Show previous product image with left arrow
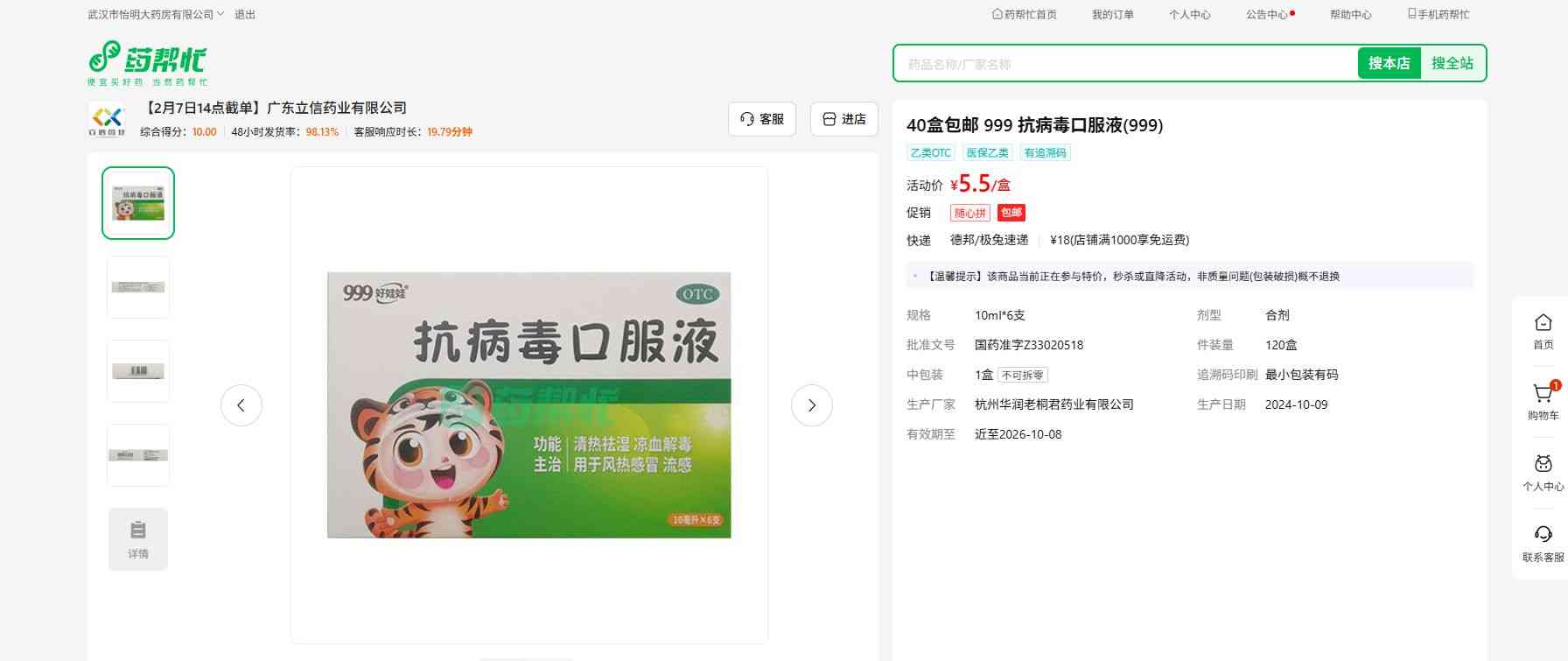Screen dimensions: 1568x661 pyautogui.click(x=241, y=405)
